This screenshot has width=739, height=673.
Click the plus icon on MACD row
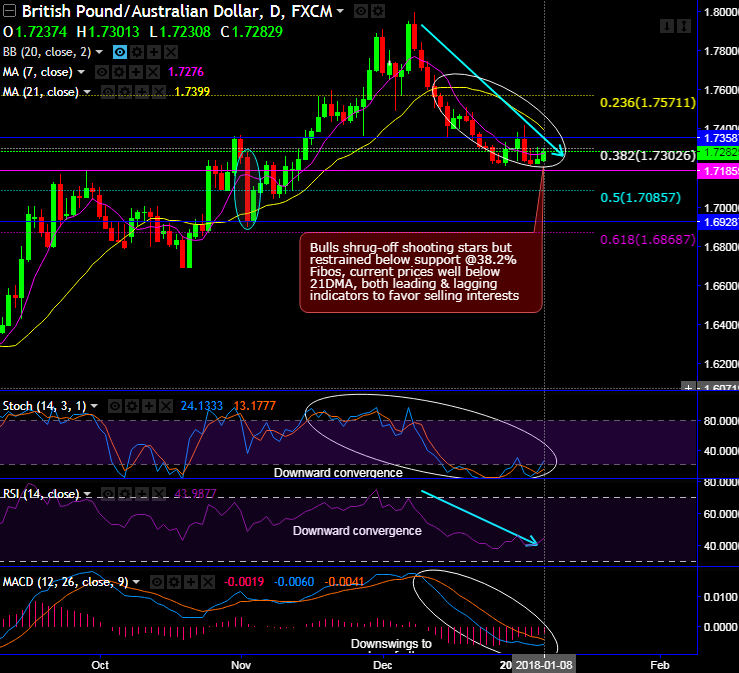(191, 582)
